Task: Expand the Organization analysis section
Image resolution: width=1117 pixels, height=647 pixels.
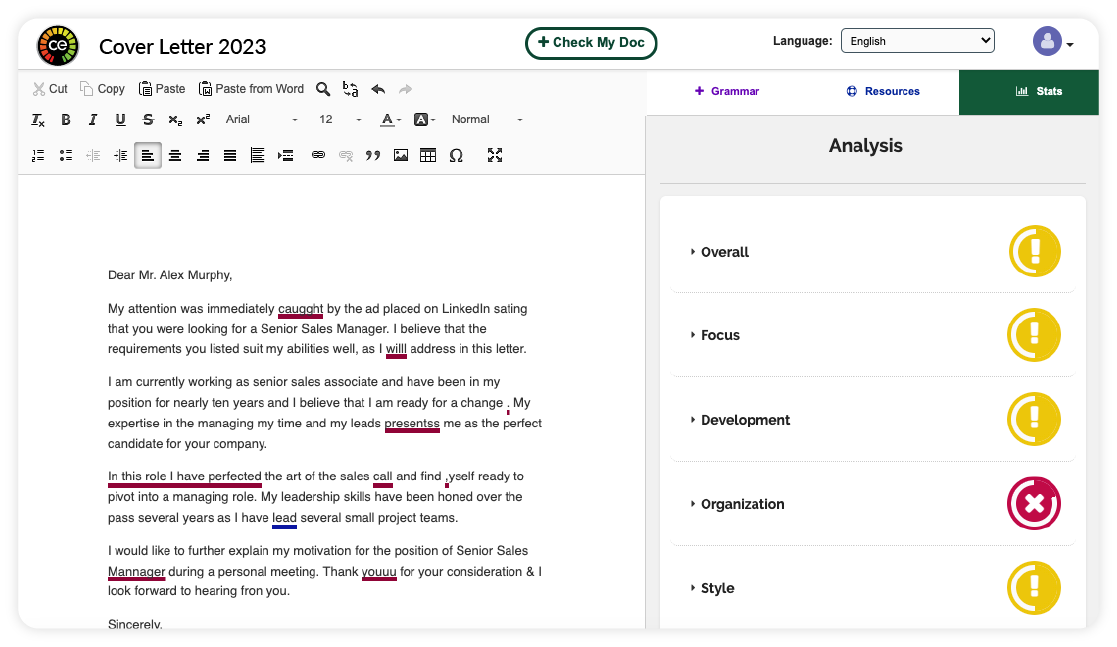Action: click(x=742, y=504)
